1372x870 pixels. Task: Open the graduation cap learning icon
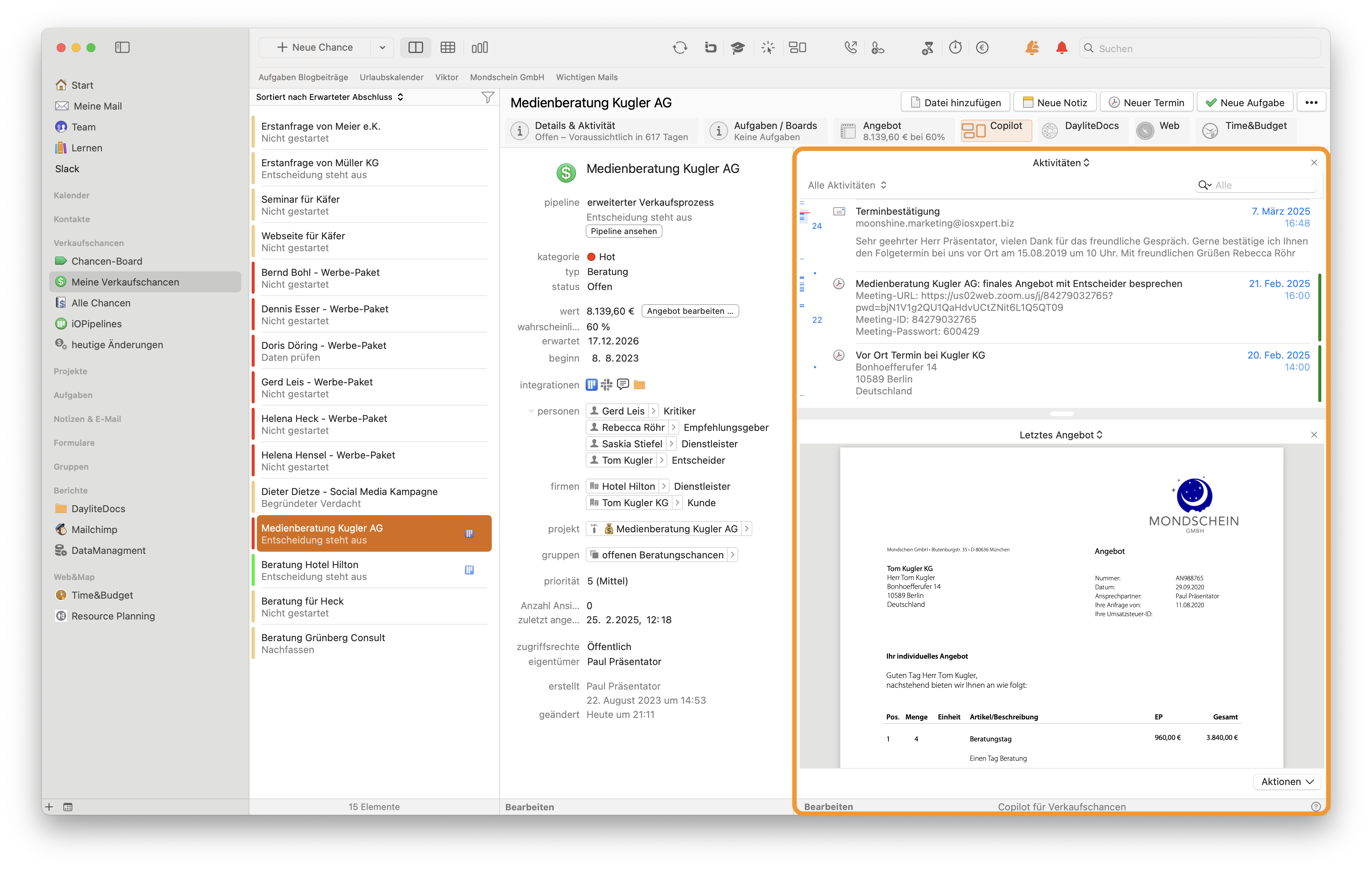click(x=738, y=48)
